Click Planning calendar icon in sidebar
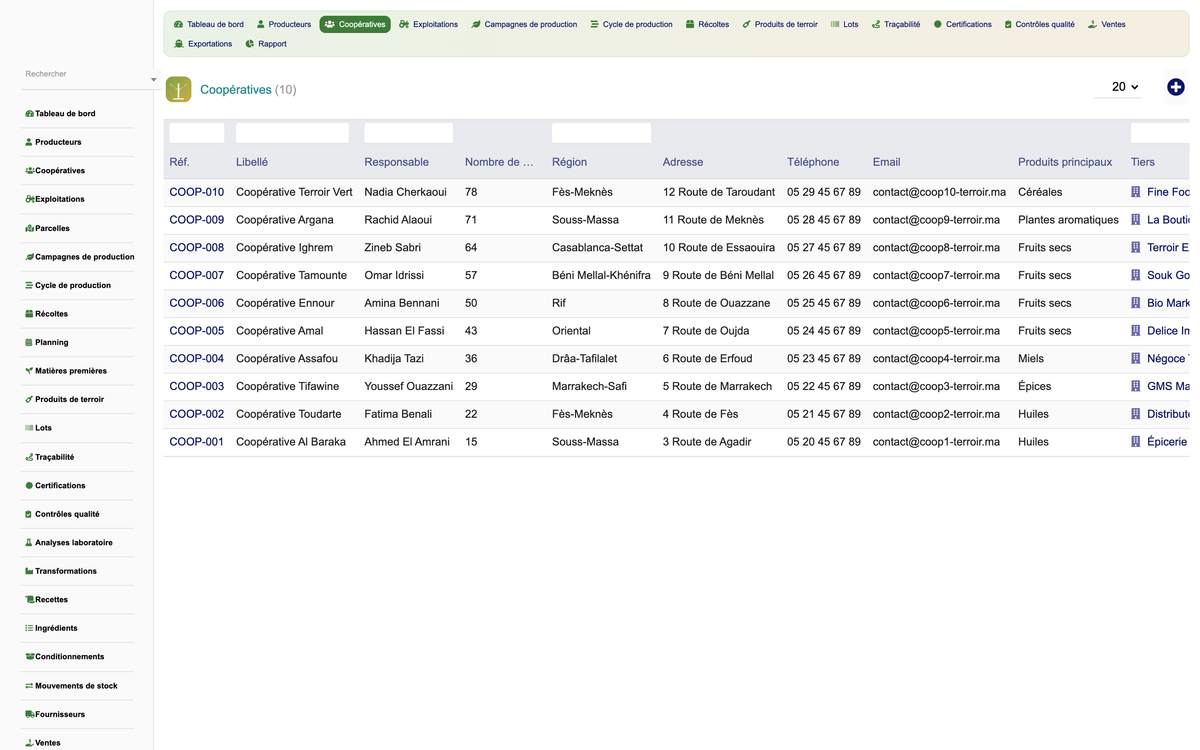Image resolution: width=1200 pixels, height=750 pixels. tap(29, 342)
